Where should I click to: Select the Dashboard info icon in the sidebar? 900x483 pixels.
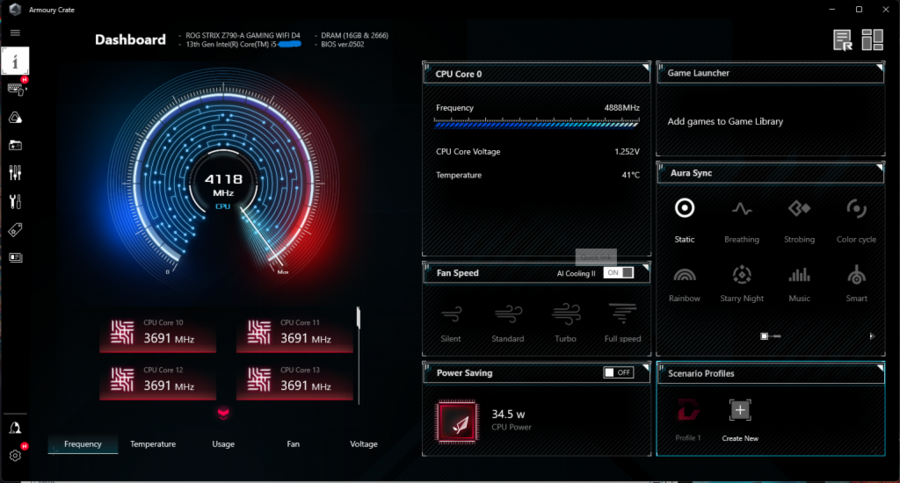pyautogui.click(x=15, y=60)
